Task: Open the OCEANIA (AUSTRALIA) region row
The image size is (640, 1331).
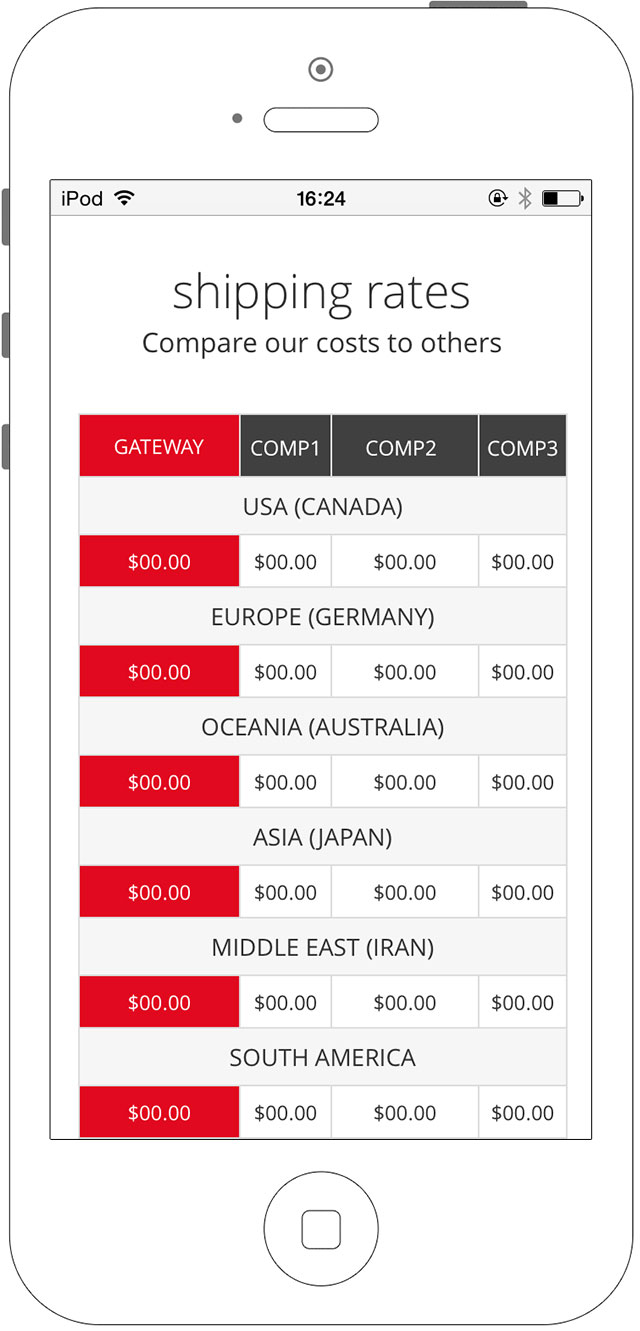Action: (323, 726)
